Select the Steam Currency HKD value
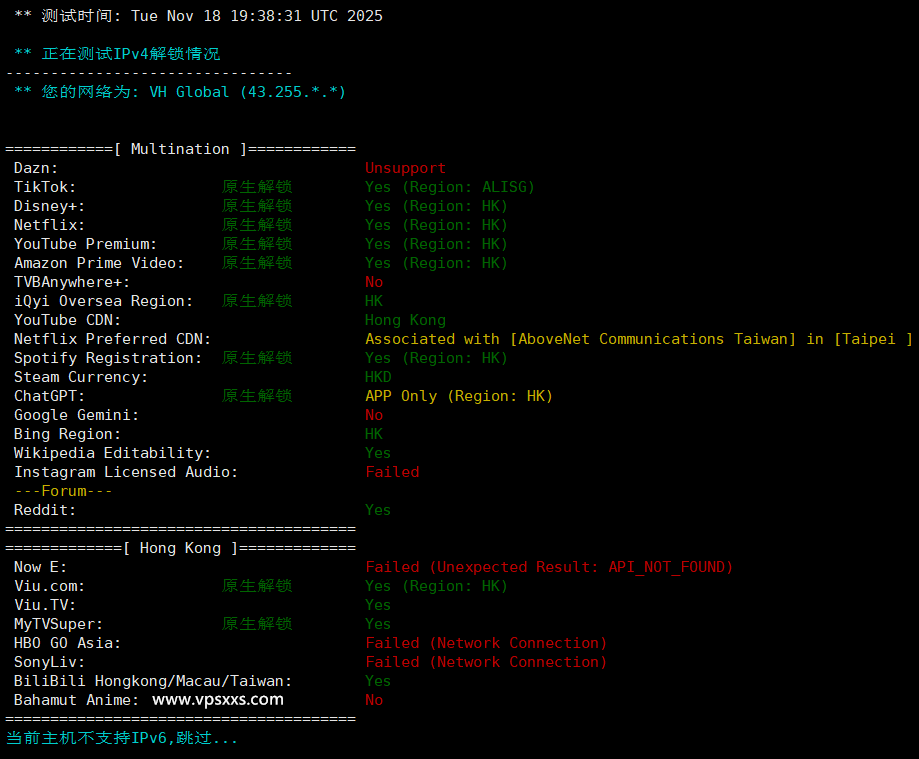The image size is (919, 759). [x=378, y=377]
